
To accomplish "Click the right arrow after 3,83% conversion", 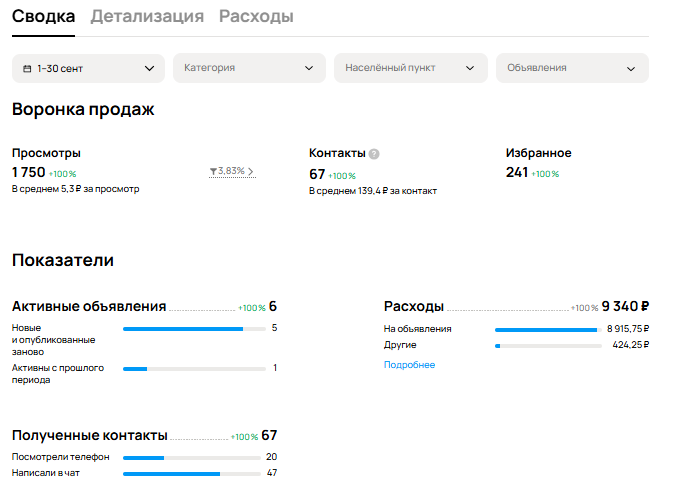I will click(x=251, y=171).
